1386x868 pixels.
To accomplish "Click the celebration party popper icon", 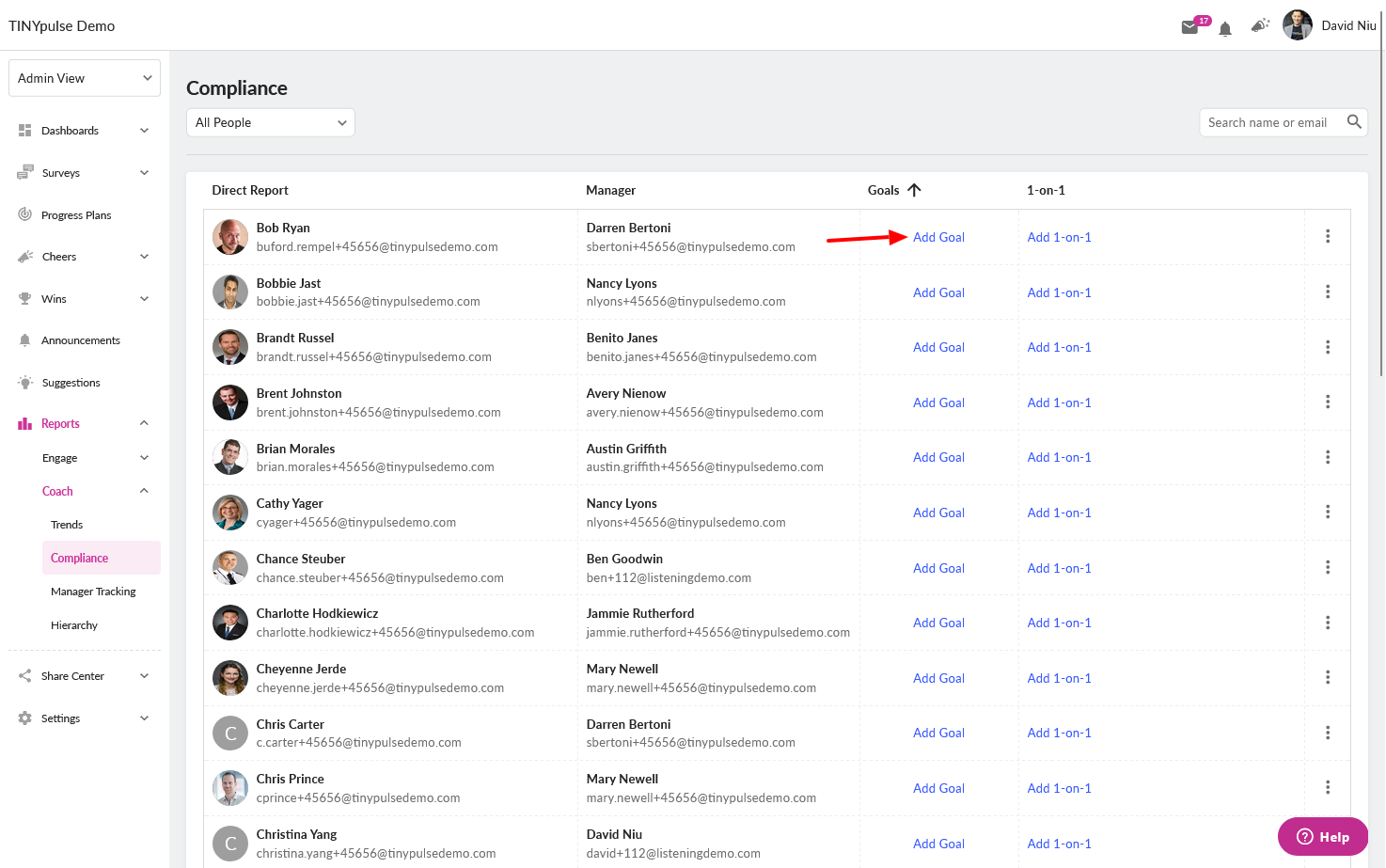I will (1261, 25).
